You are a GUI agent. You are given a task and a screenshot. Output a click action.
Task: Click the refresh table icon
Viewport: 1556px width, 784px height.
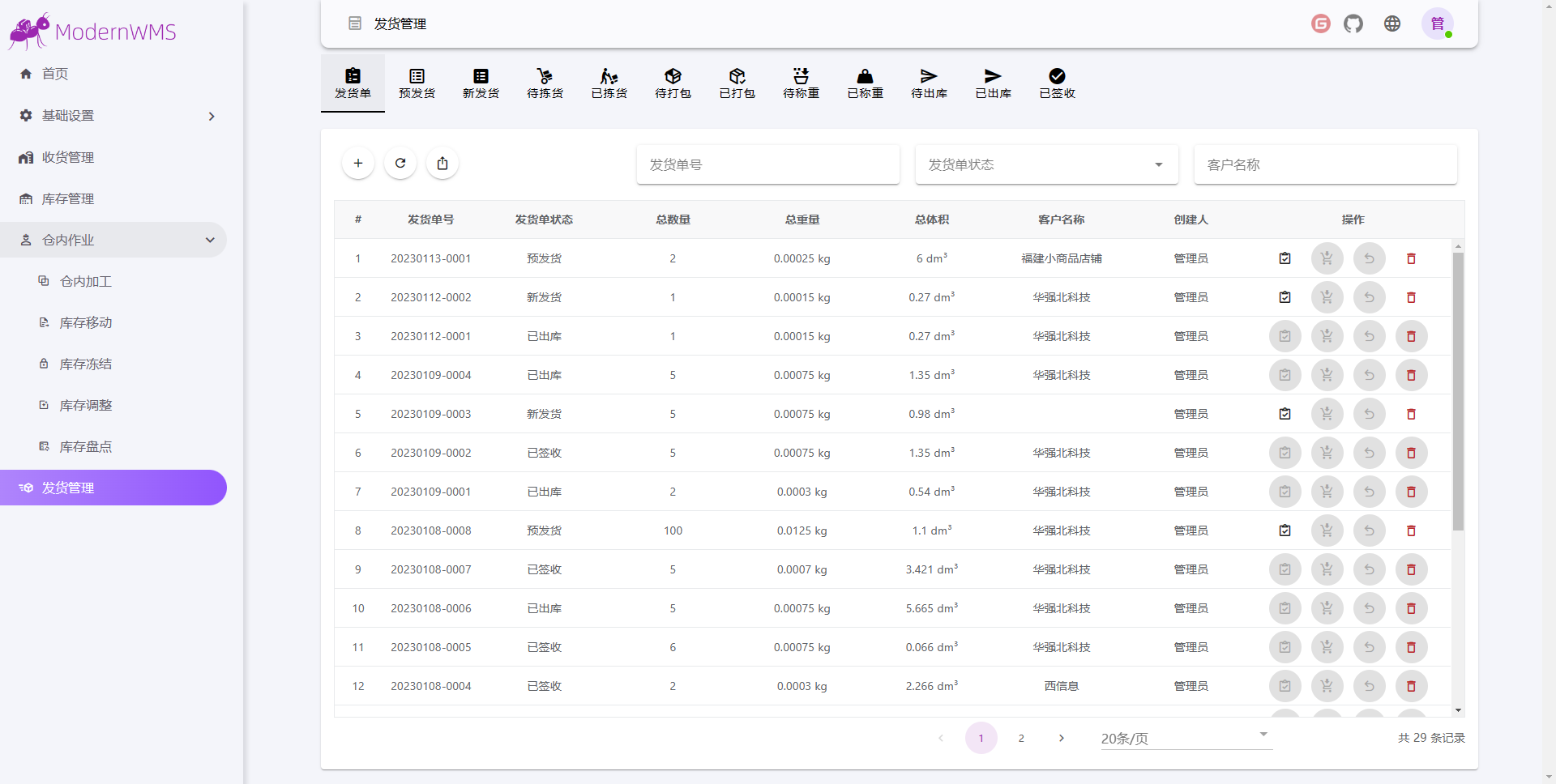point(400,164)
